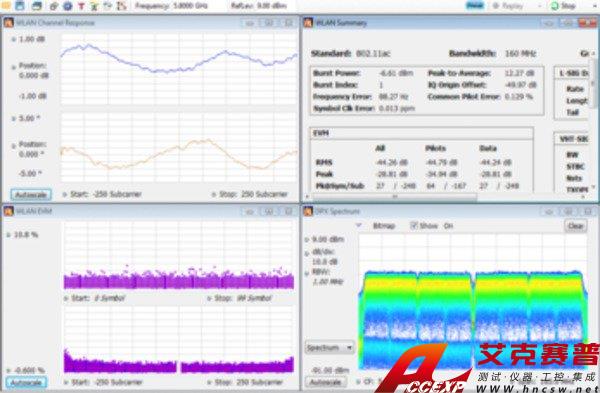This screenshot has width=600, height=393.
Task: Click the Clear button in DPX Spectrum
Action: coord(575,226)
